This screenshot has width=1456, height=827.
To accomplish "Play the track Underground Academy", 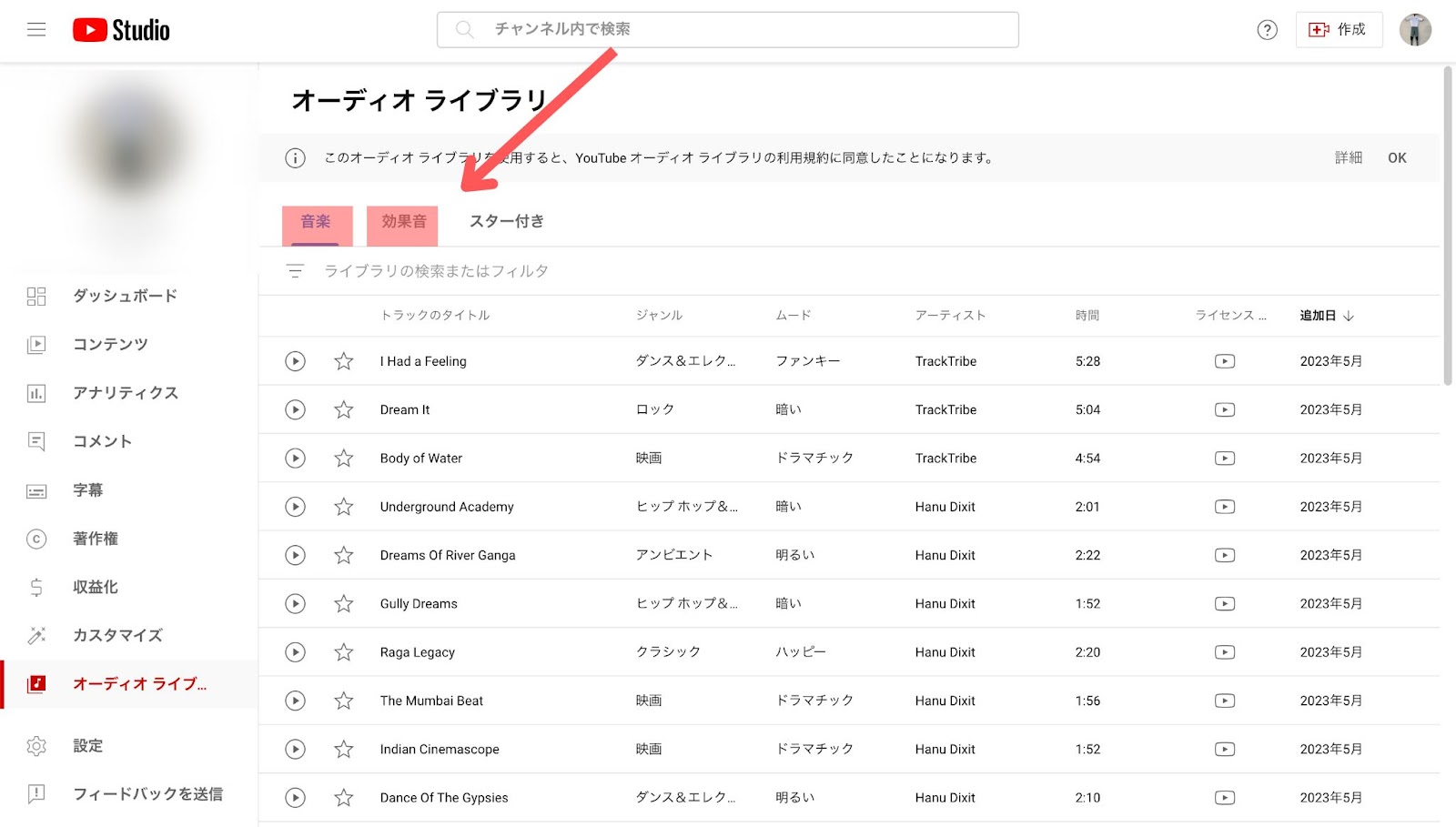I will 295,507.
